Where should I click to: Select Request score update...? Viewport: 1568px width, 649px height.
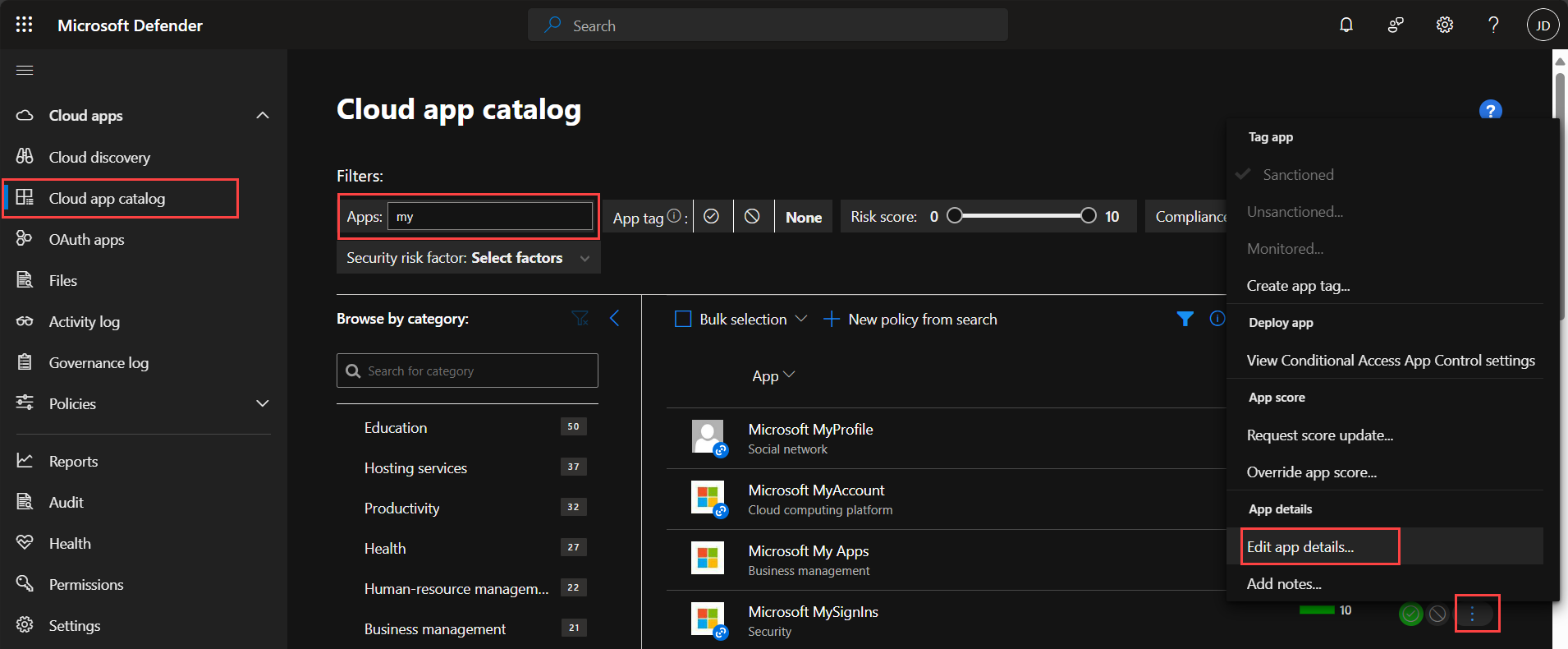(1320, 435)
